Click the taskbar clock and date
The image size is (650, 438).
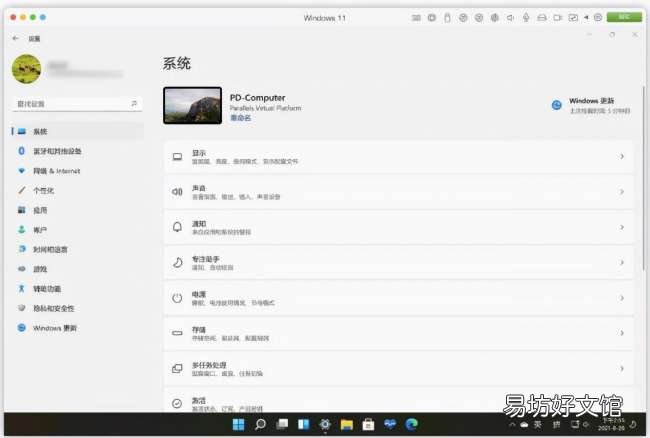click(x=612, y=424)
